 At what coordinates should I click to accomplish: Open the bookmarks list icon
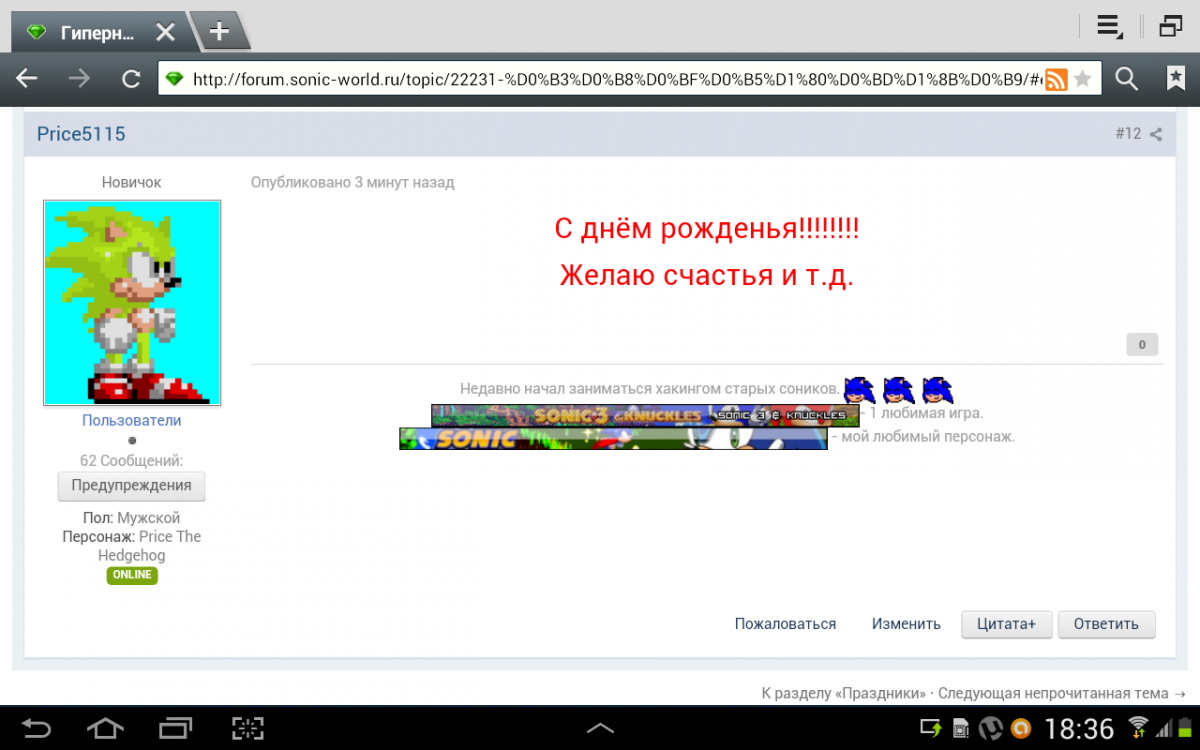[1175, 79]
